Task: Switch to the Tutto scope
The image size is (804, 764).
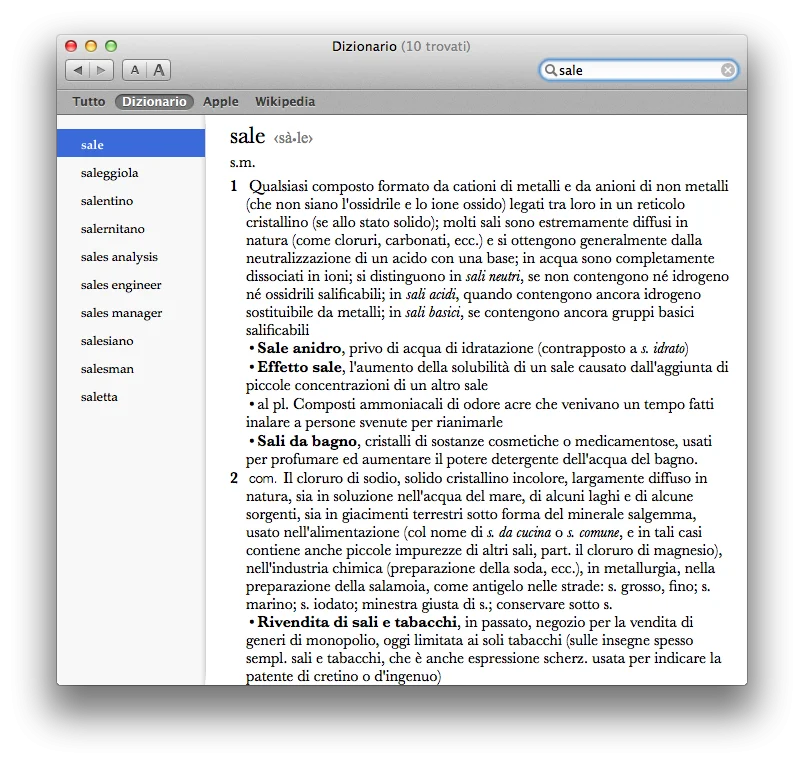Action: tap(88, 101)
